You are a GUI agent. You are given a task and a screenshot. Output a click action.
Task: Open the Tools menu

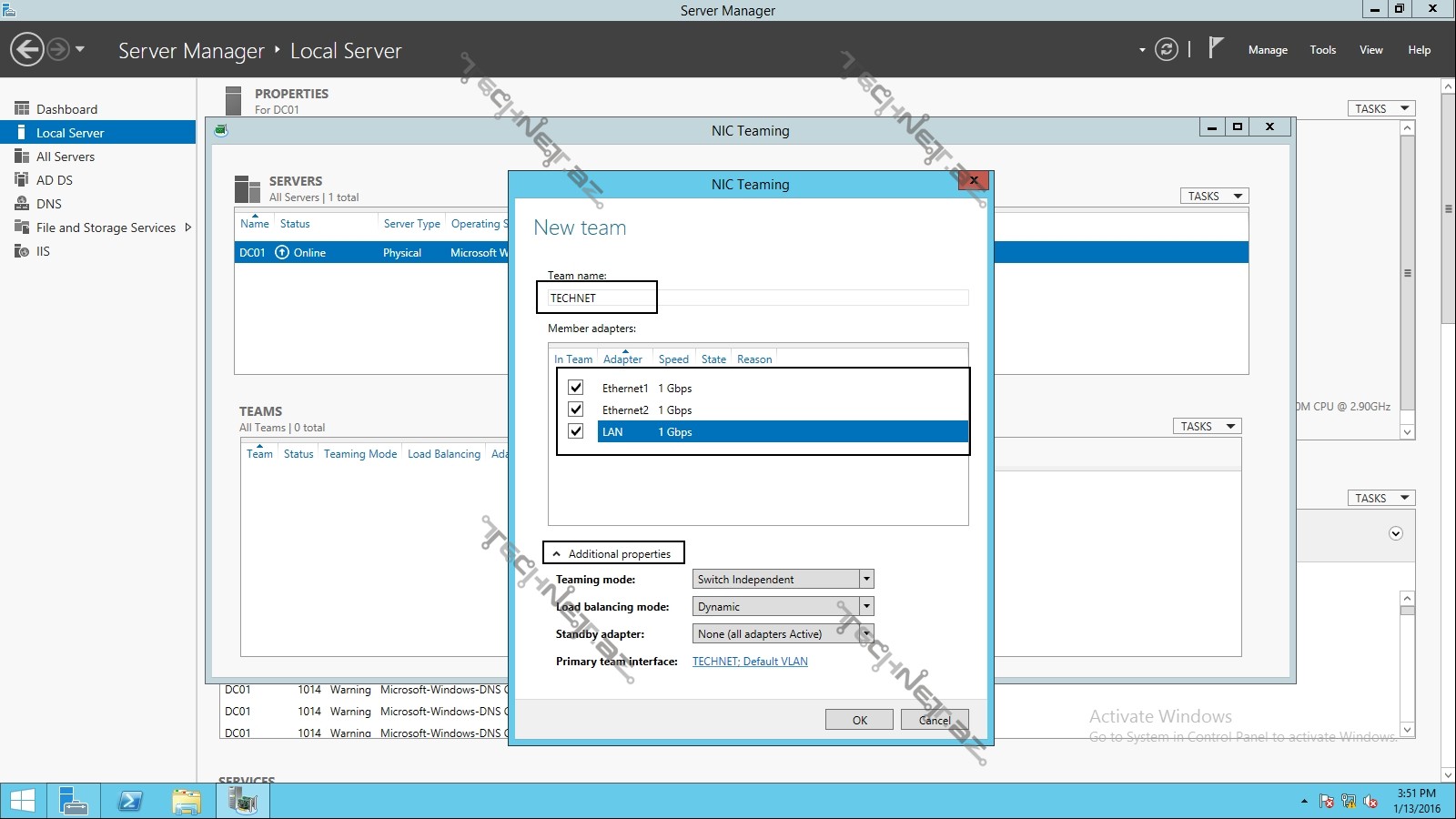[1322, 50]
